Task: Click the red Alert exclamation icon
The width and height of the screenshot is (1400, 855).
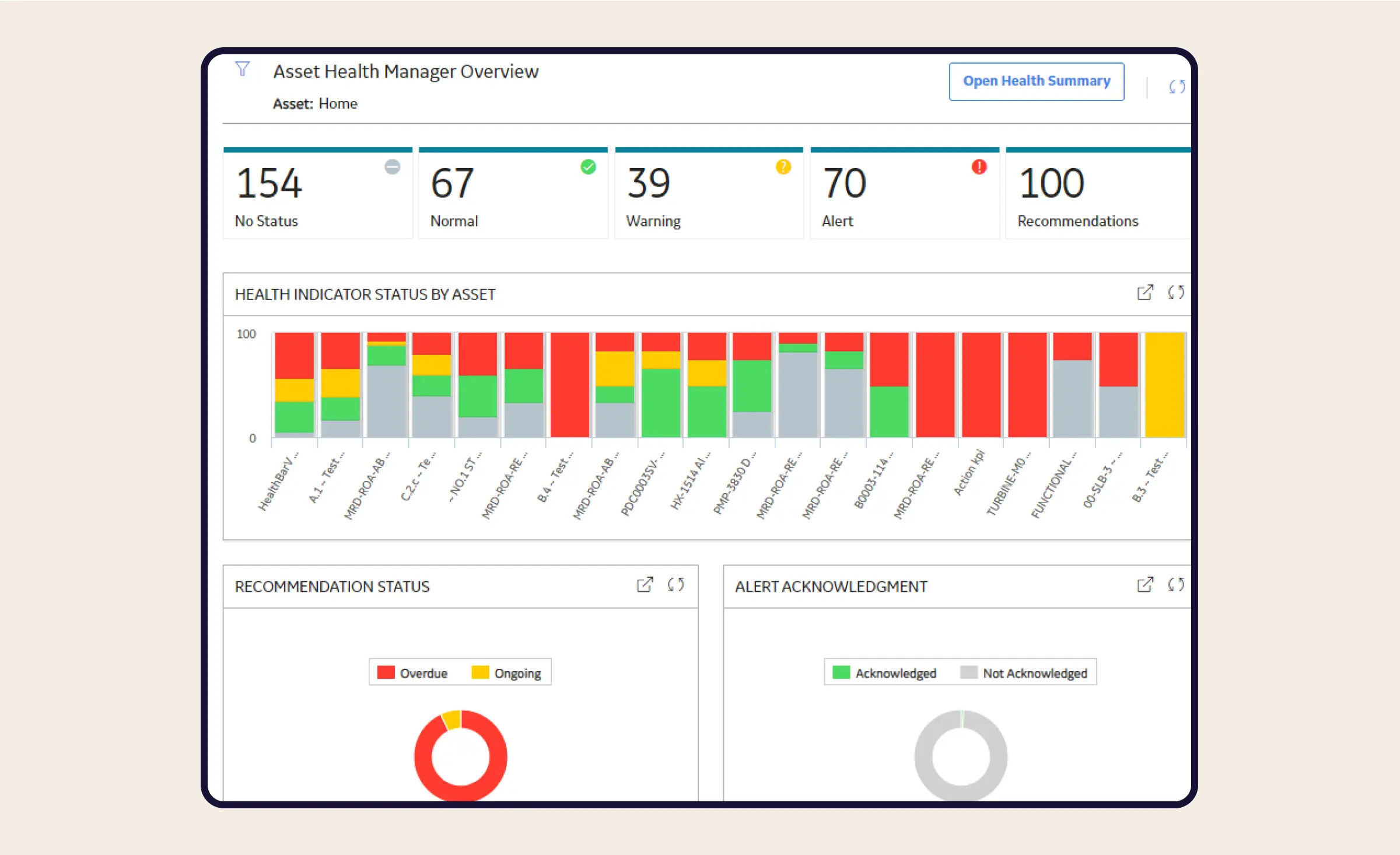Action: 979,167
